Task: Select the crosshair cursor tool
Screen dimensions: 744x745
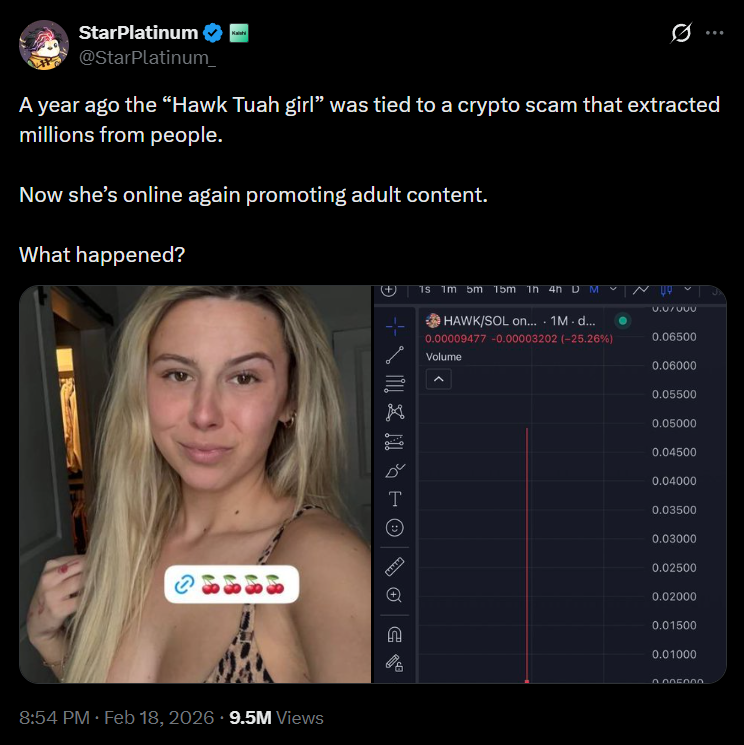Action: (x=394, y=325)
